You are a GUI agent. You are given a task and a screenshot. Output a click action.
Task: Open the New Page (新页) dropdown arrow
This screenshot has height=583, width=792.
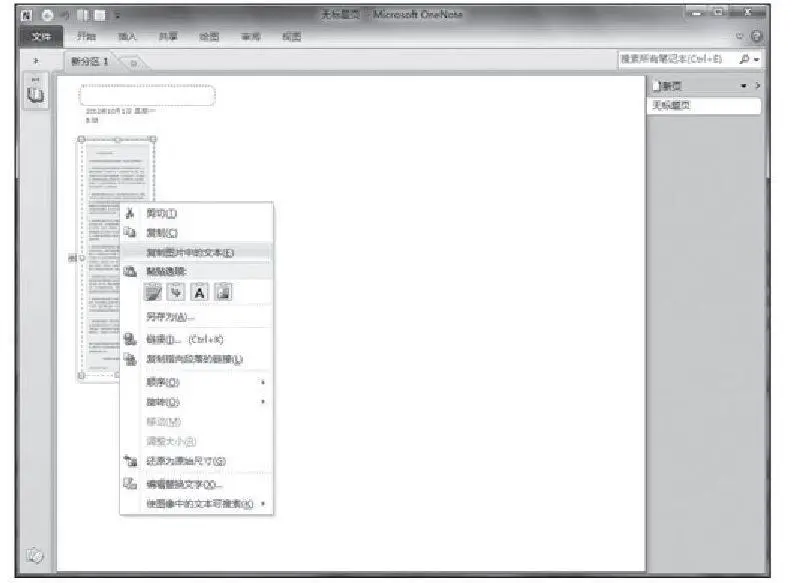click(743, 87)
